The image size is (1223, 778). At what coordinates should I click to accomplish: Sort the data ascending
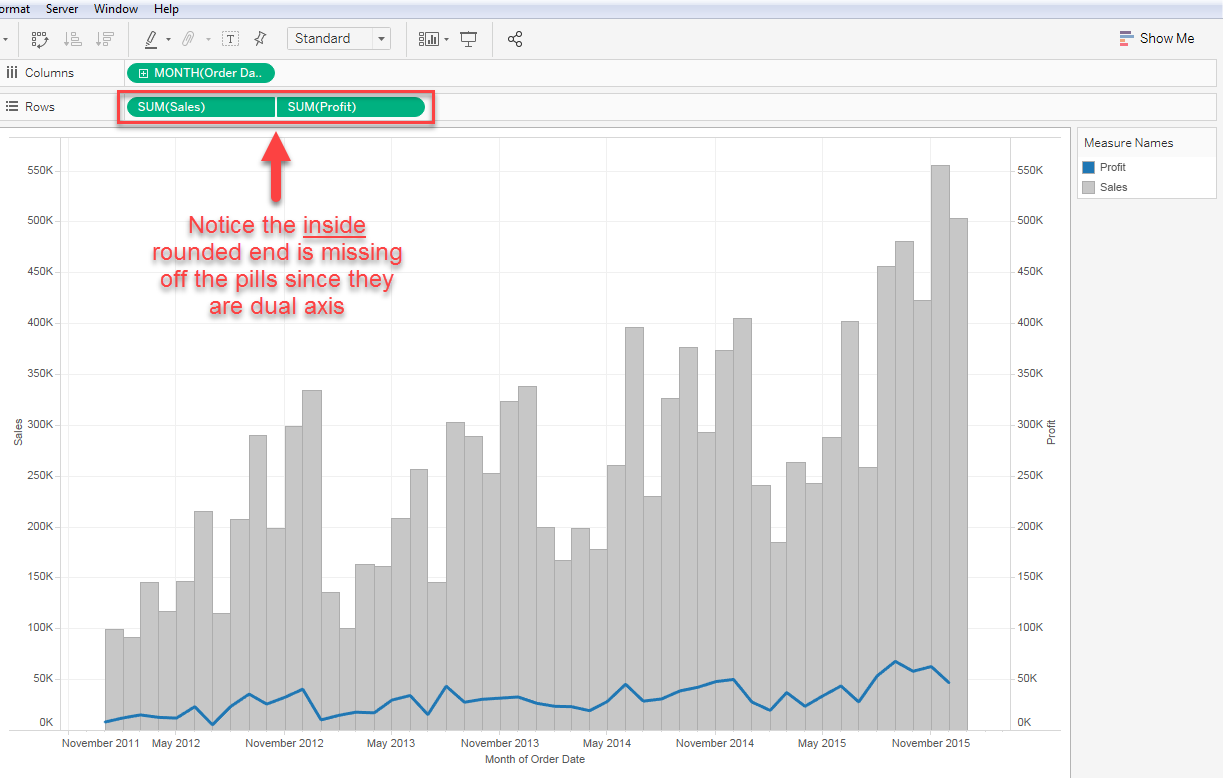(x=72, y=39)
